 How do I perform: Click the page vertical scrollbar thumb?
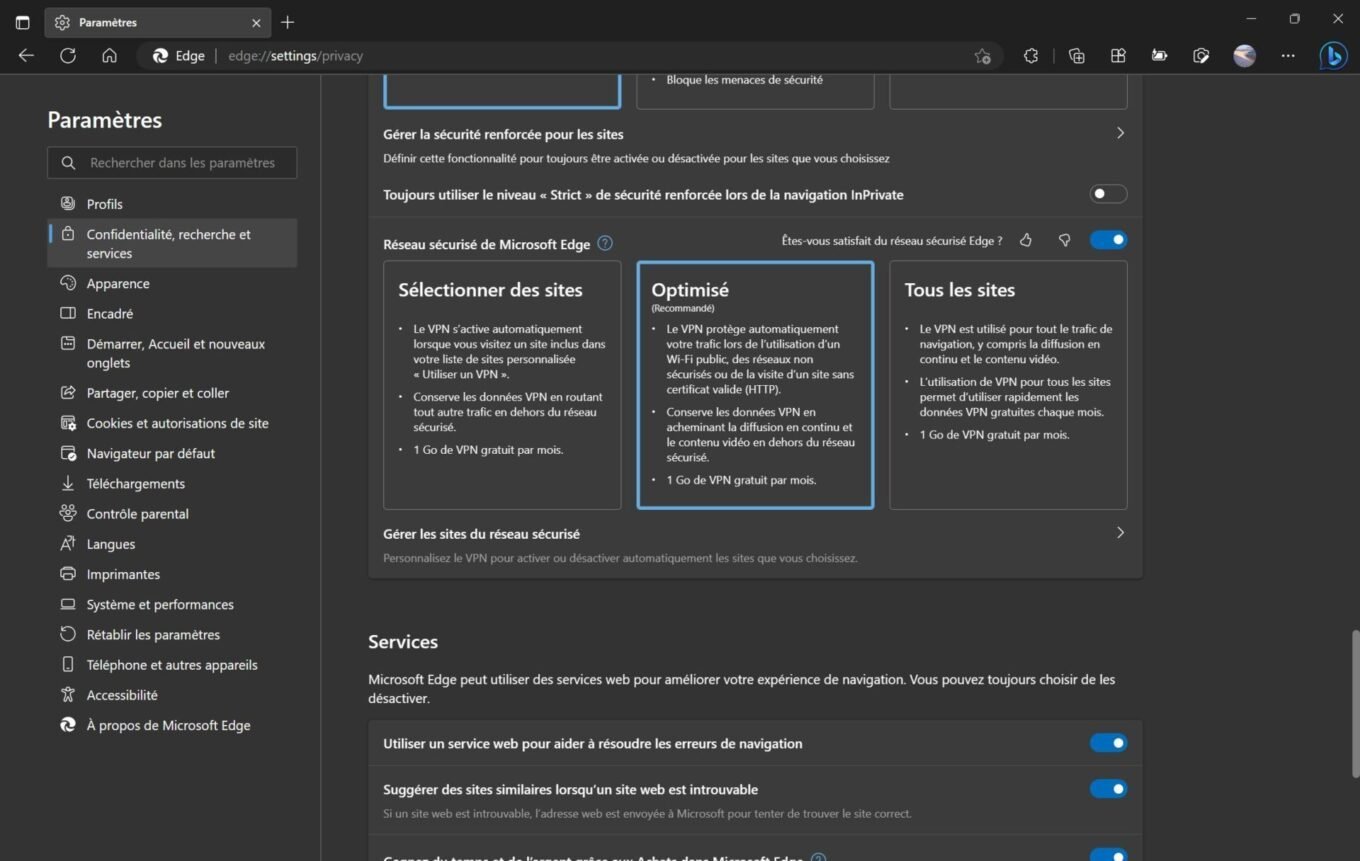(1355, 703)
